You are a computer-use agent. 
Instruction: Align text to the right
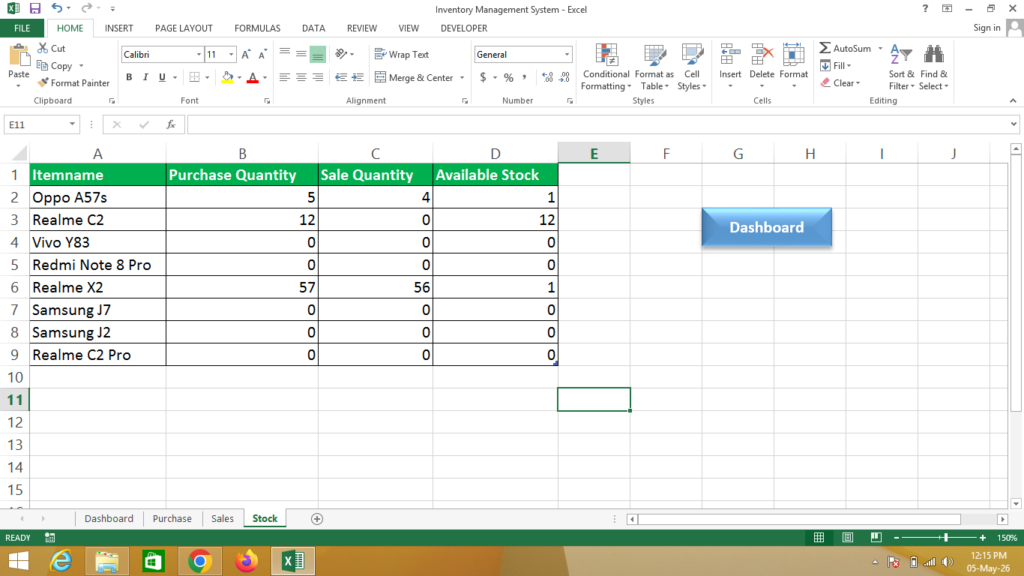pyautogui.click(x=317, y=77)
